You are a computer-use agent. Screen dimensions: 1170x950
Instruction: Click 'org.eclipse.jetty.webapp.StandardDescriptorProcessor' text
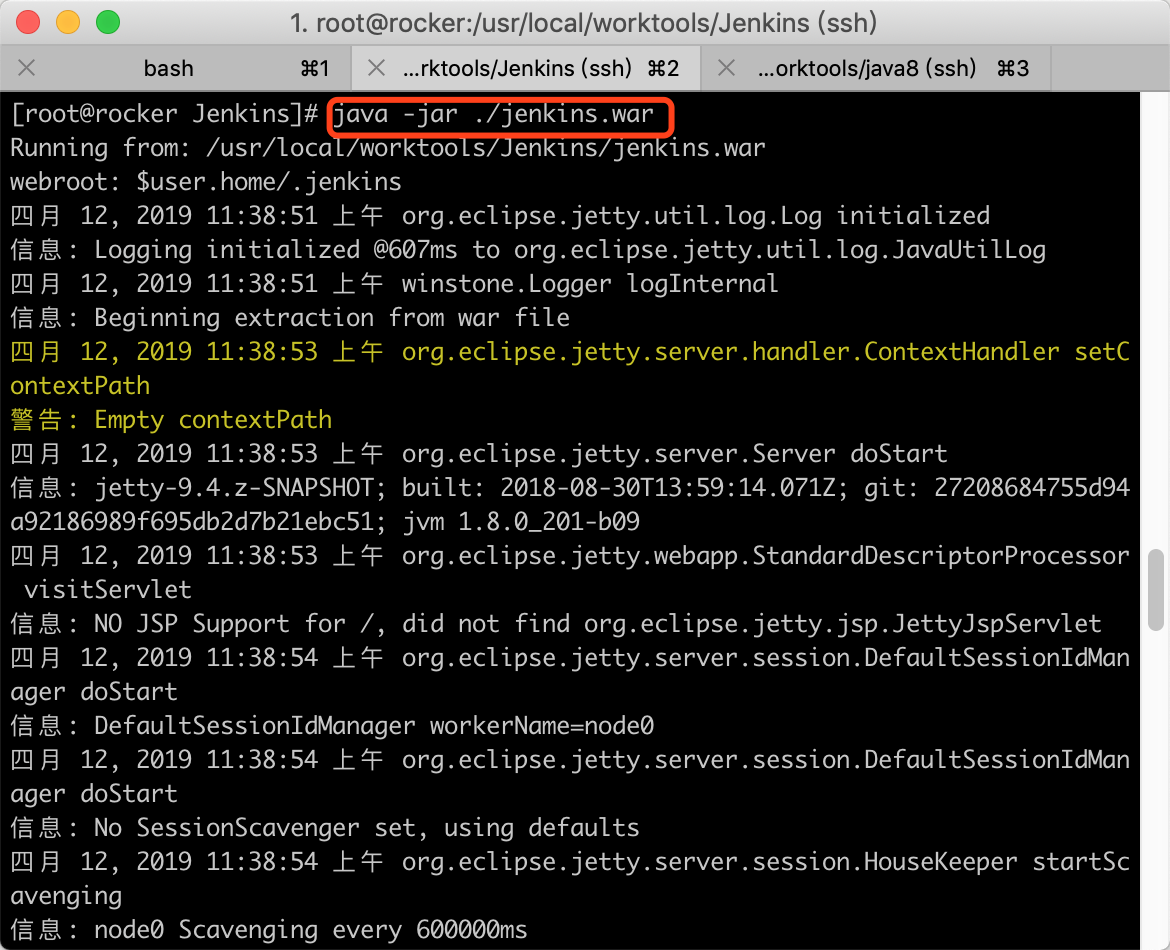click(766, 556)
